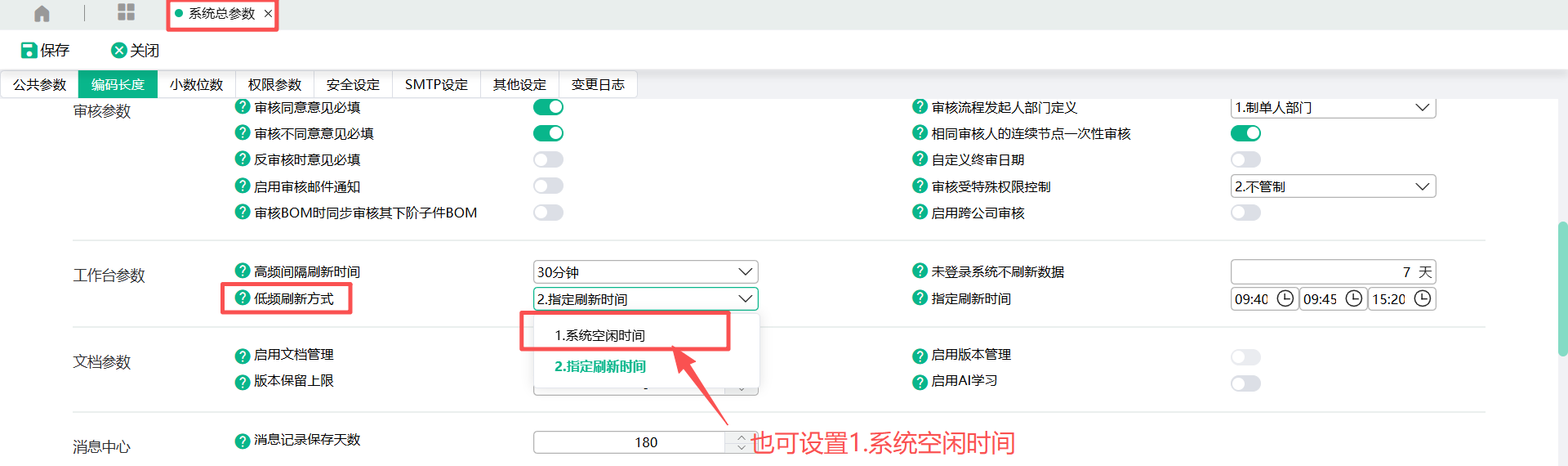1568x466 pixels.
Task: Click the 消息记录保存天数 field showing 180
Action: click(629, 442)
